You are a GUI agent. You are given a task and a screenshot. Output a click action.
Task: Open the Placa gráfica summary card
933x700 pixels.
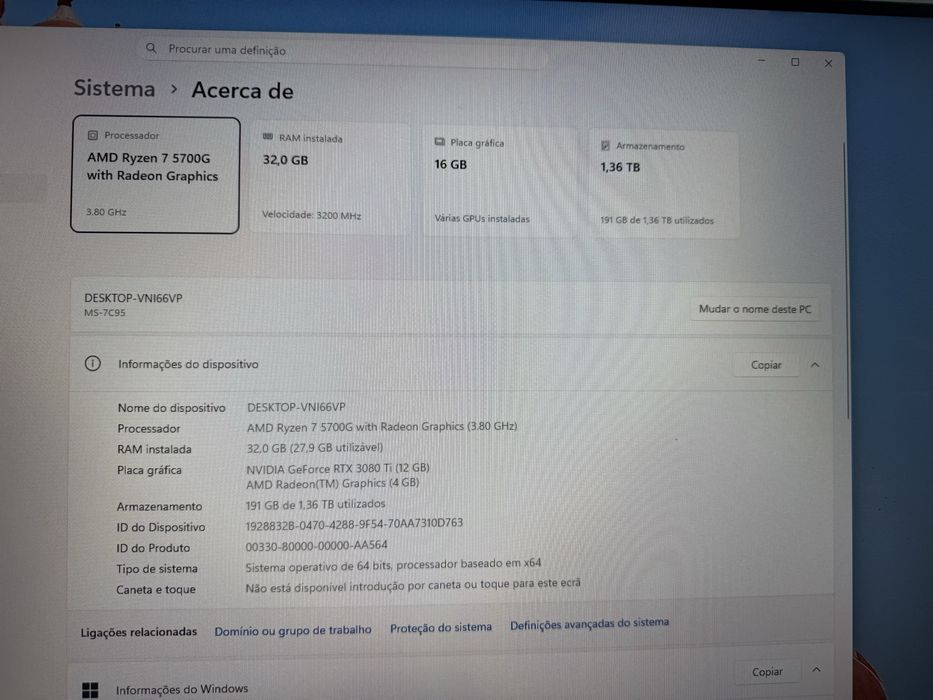click(x=499, y=181)
